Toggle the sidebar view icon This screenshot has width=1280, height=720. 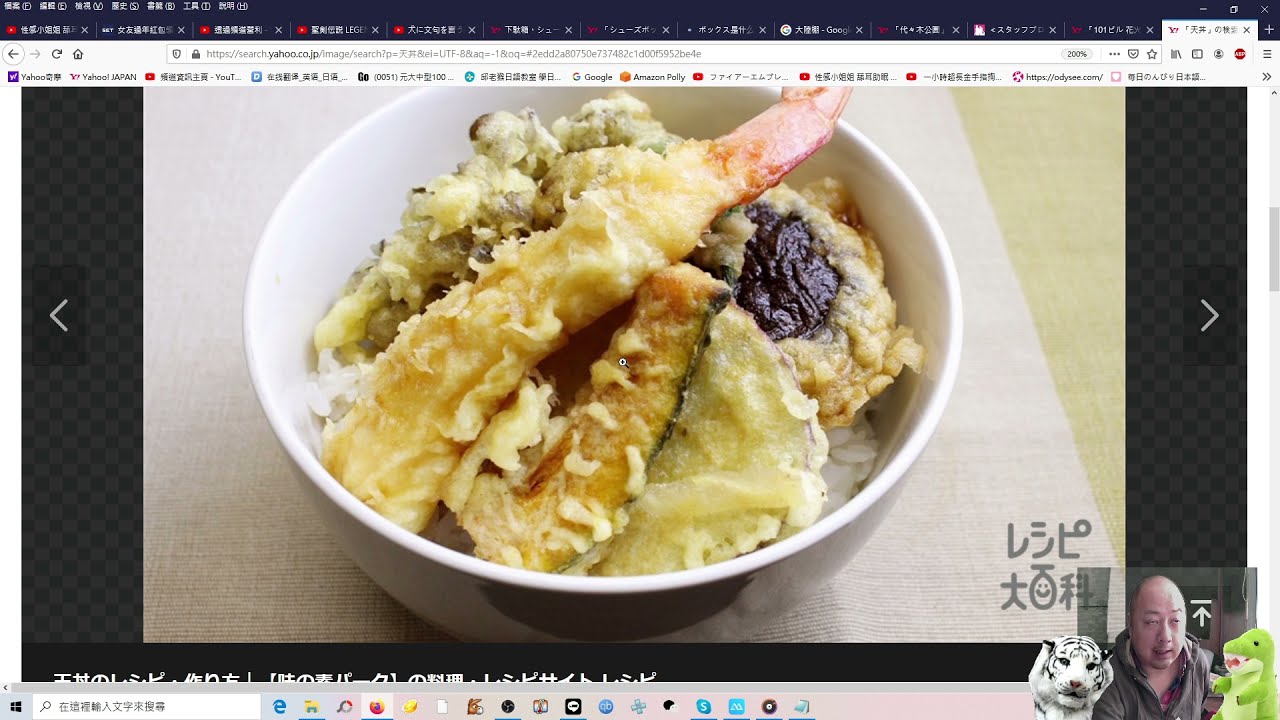[x=1197, y=54]
